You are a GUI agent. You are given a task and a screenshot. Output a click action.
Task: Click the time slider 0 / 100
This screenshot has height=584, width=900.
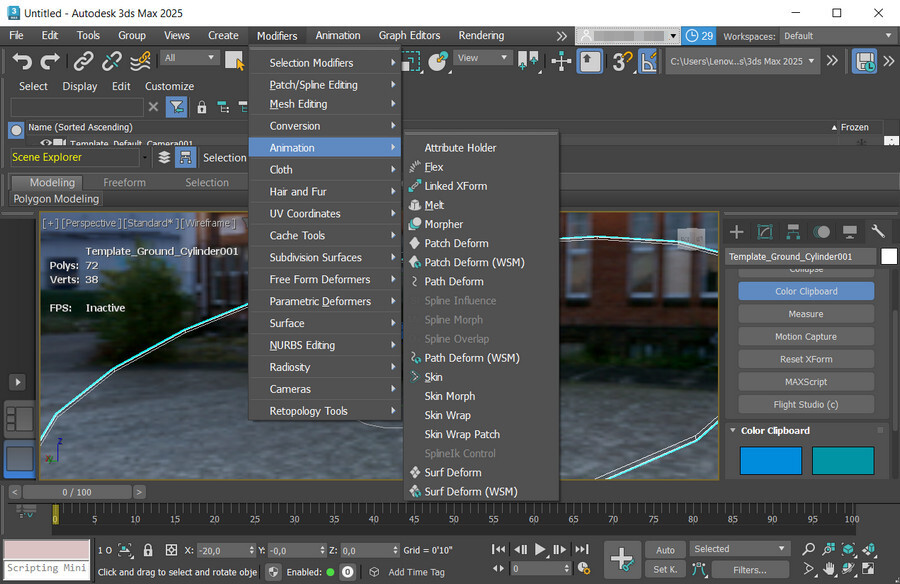(x=77, y=492)
